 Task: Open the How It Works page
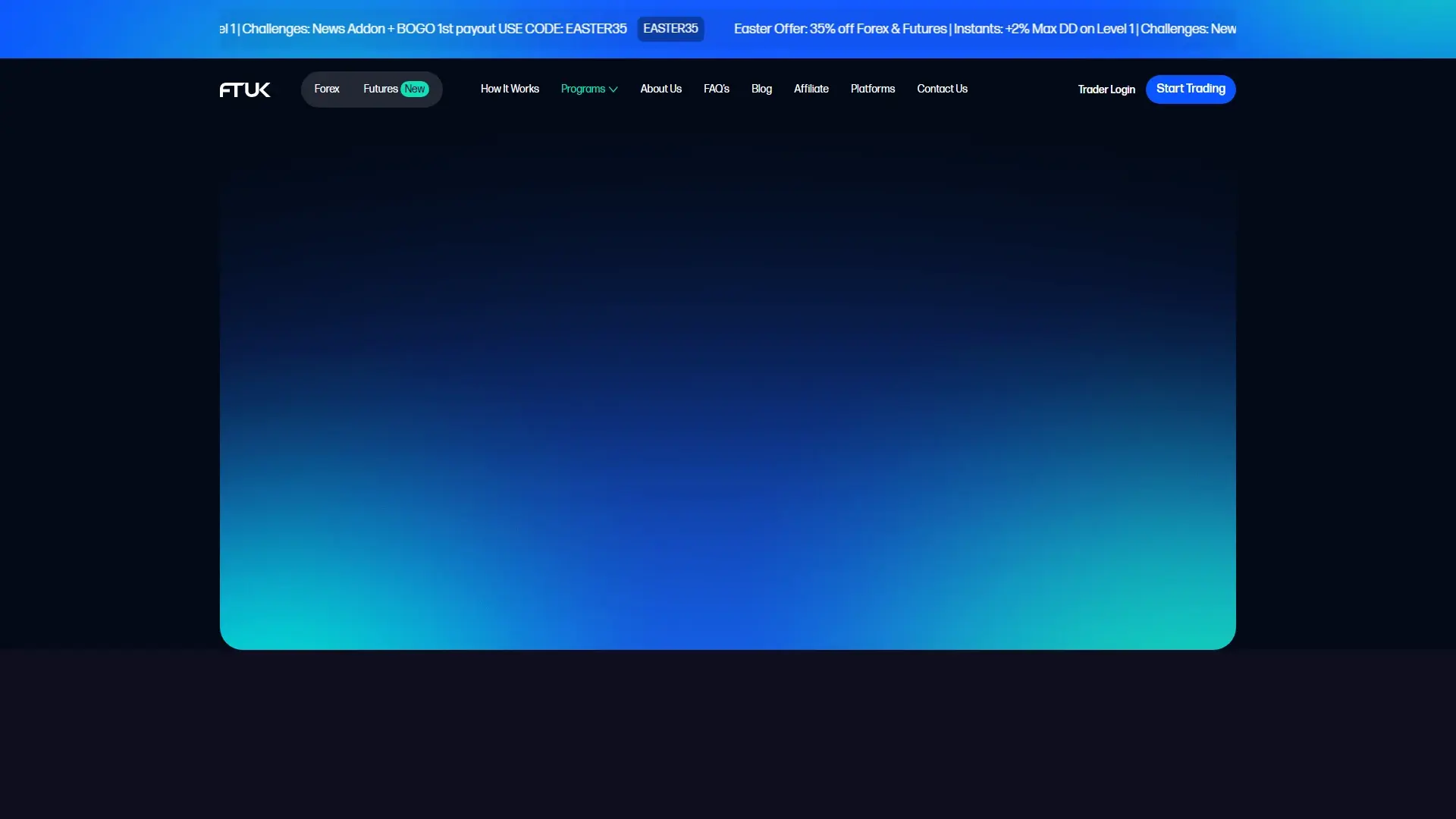pos(510,89)
